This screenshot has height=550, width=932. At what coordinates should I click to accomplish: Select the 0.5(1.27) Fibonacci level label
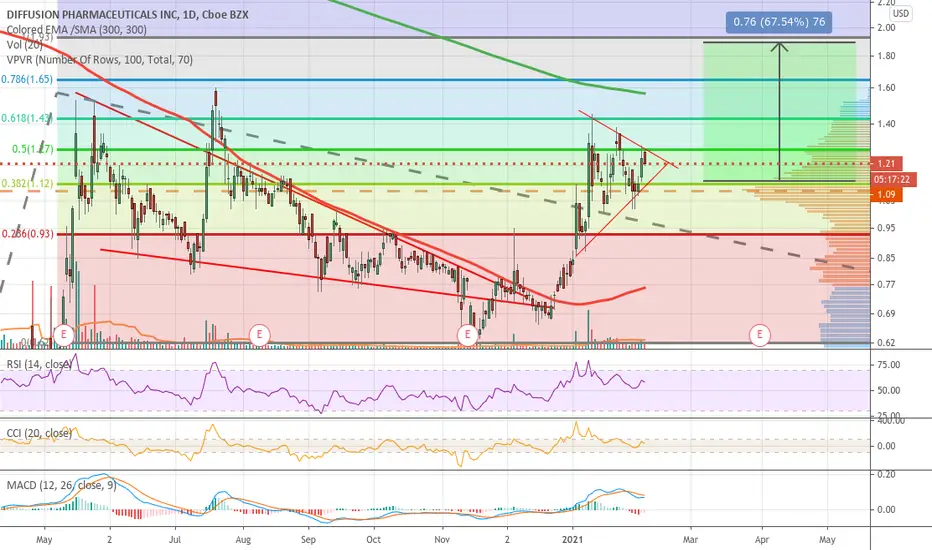tap(33, 149)
